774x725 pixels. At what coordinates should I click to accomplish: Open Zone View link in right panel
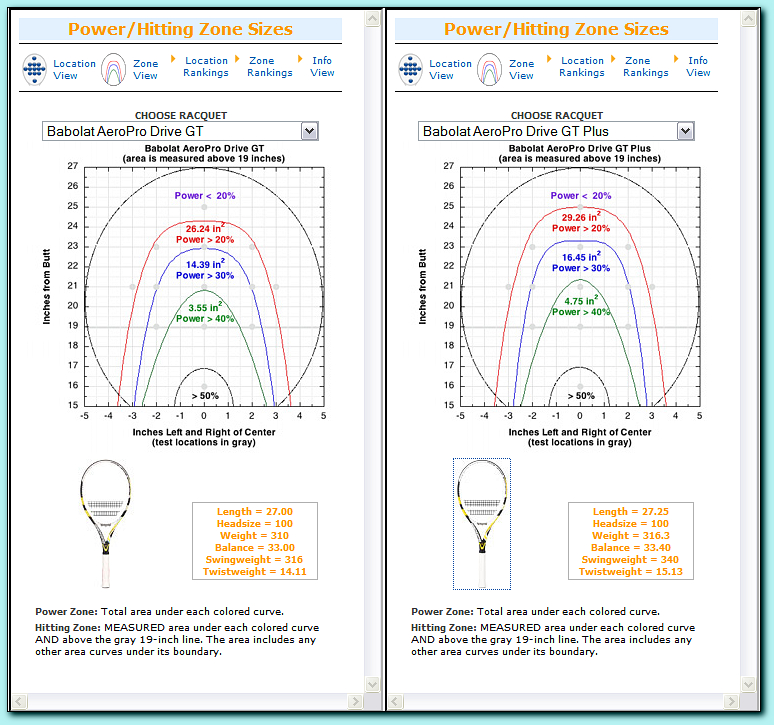pos(522,70)
